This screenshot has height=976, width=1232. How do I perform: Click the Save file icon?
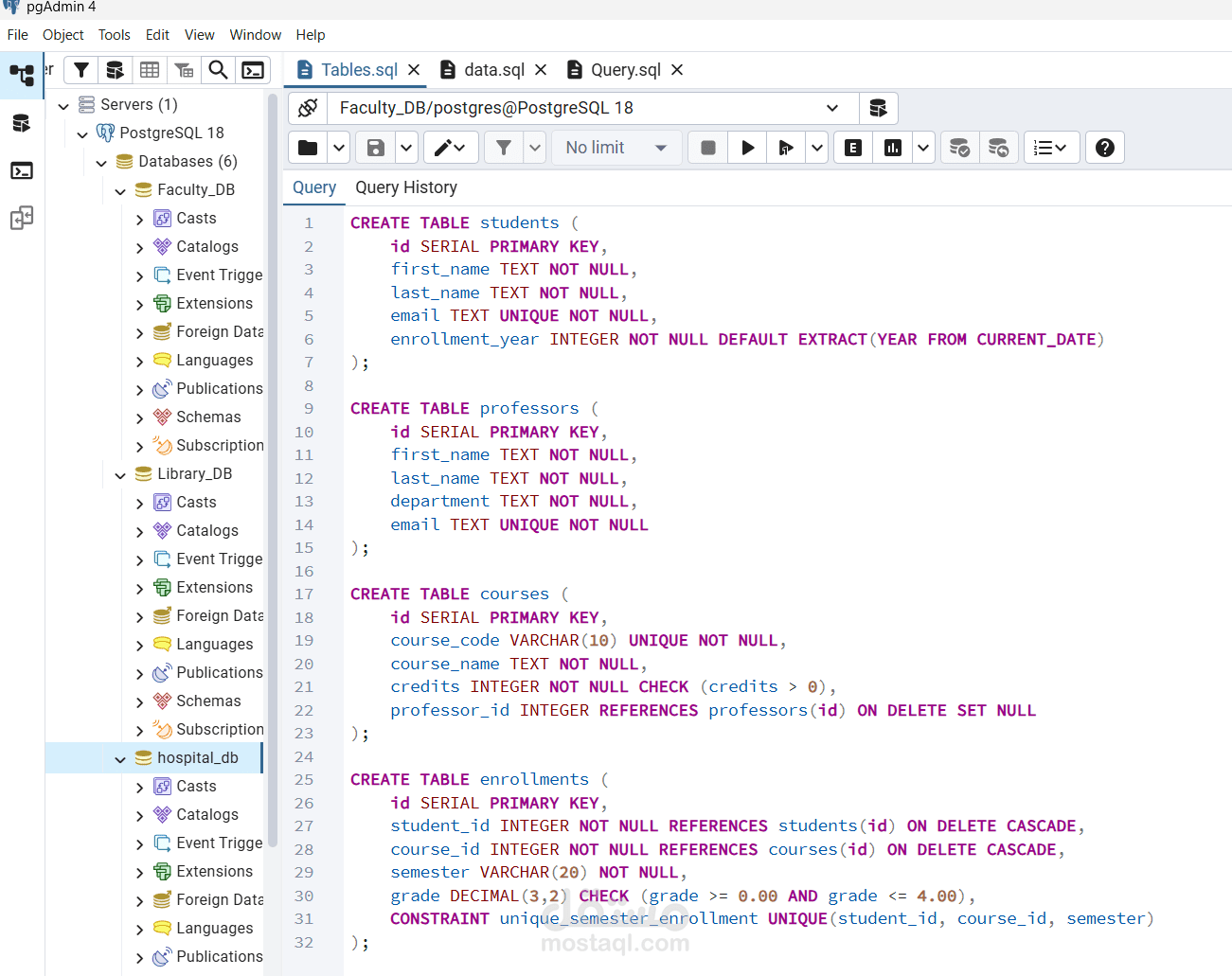pos(376,148)
